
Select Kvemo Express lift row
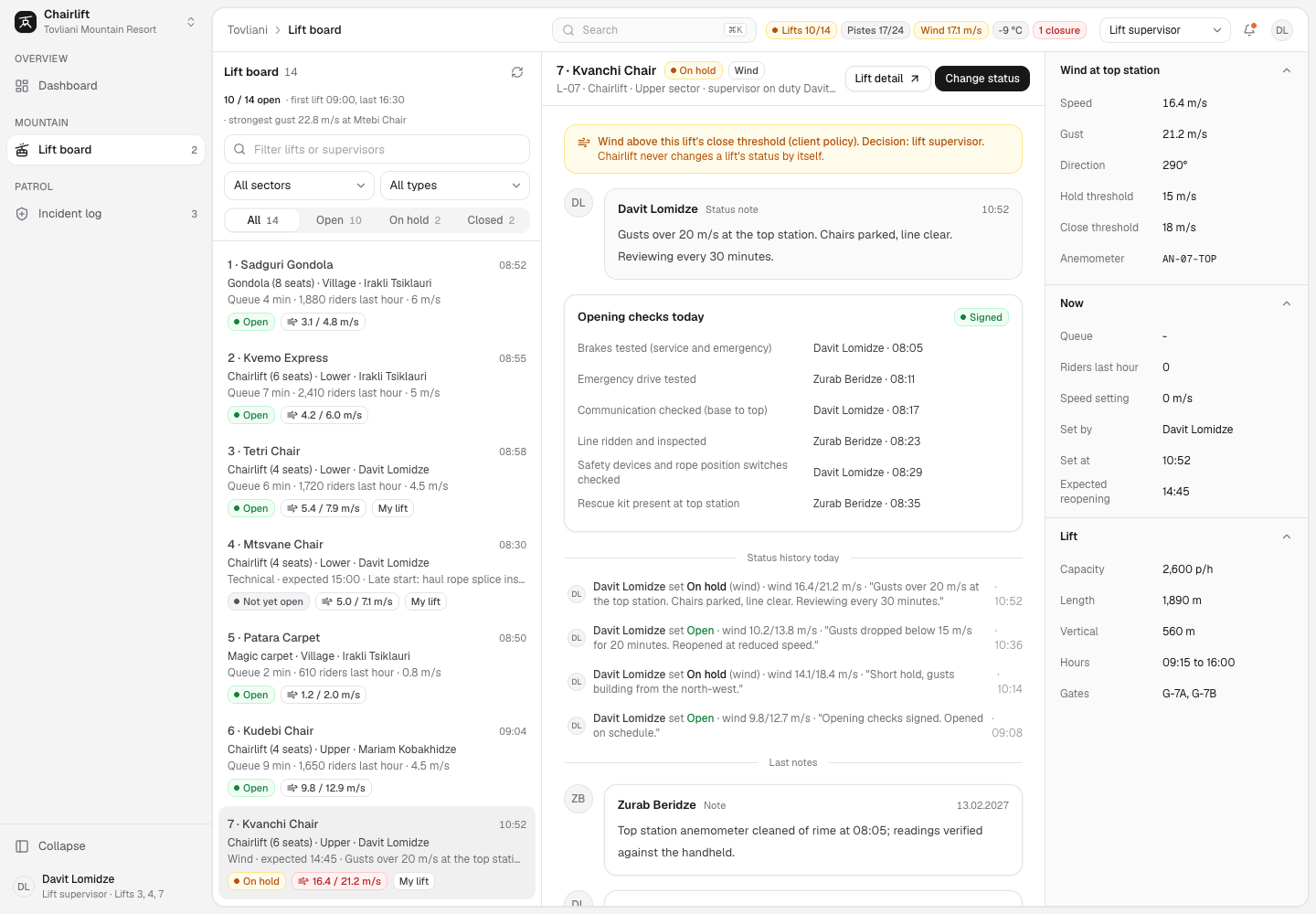click(377, 387)
